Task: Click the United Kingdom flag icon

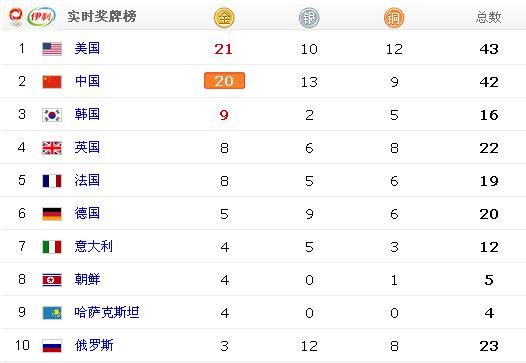Action: pyautogui.click(x=52, y=148)
